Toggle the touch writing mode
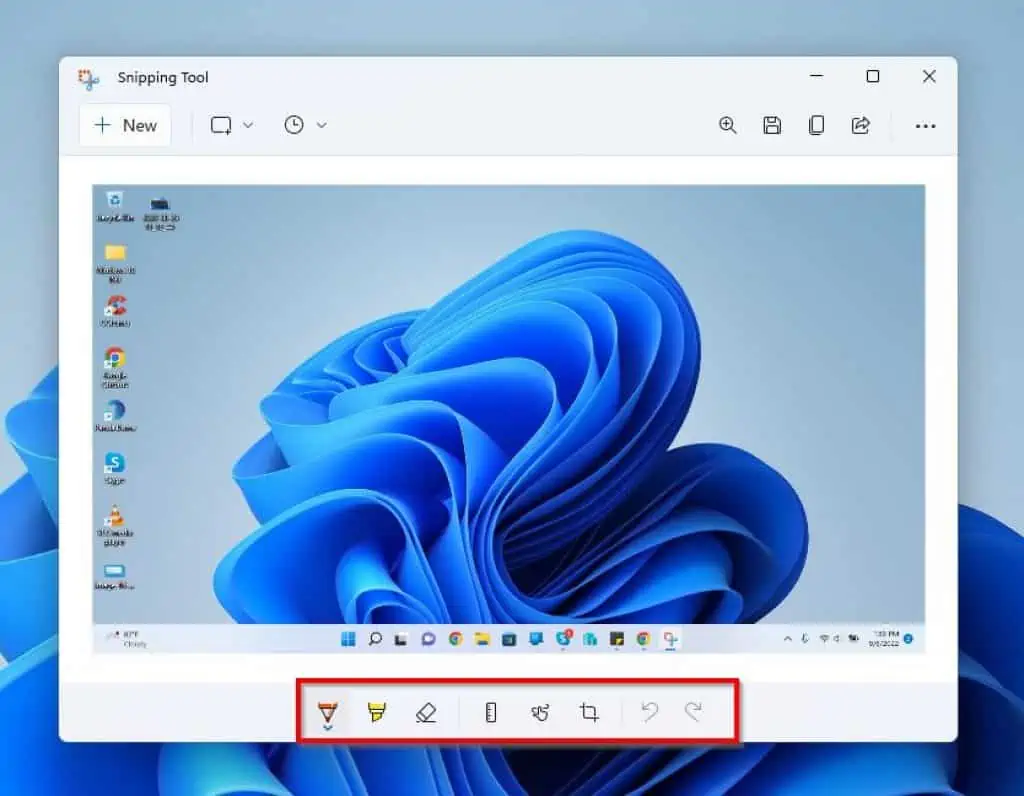Image resolution: width=1024 pixels, height=796 pixels. point(539,712)
